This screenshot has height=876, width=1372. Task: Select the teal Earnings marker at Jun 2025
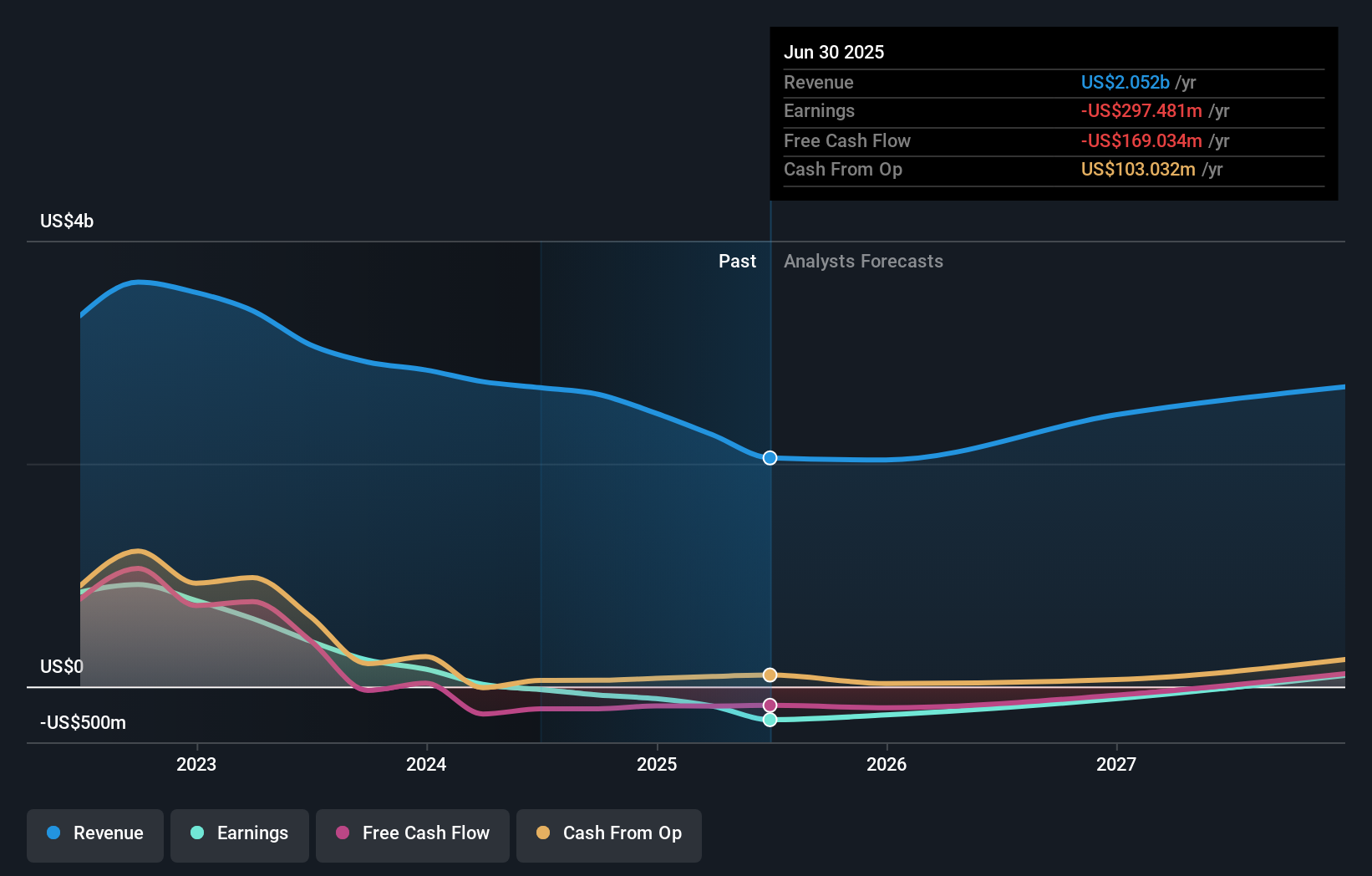[770, 721]
